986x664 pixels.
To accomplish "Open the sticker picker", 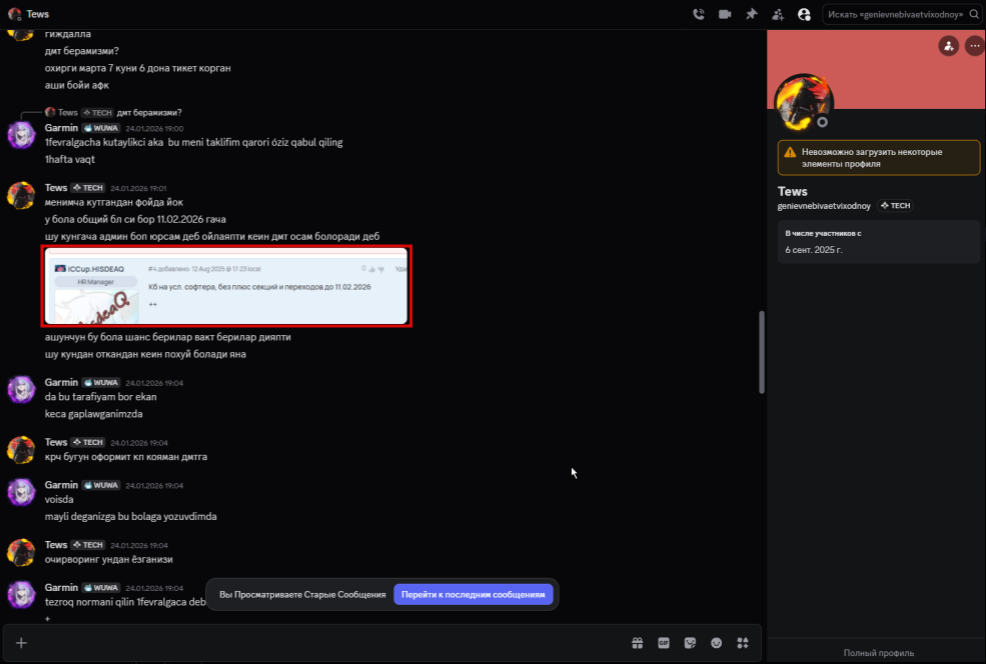I will coord(690,643).
